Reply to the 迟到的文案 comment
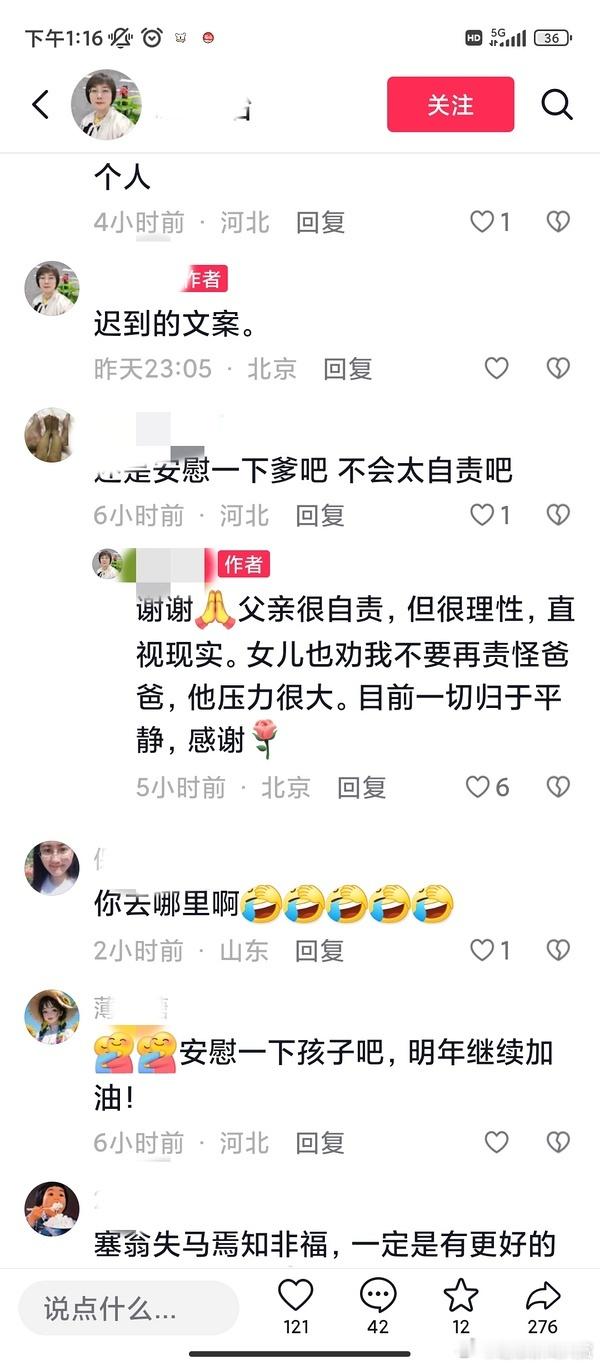The image size is (600, 1366). (347, 369)
